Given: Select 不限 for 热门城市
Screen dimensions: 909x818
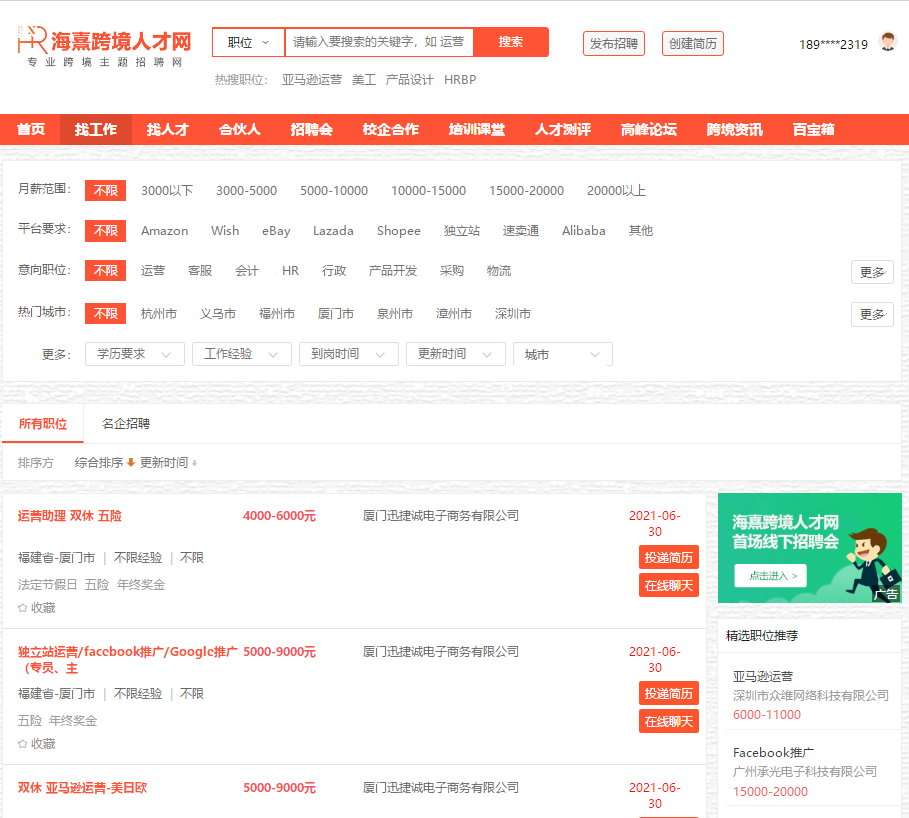Looking at the screenshot, I should [x=106, y=314].
